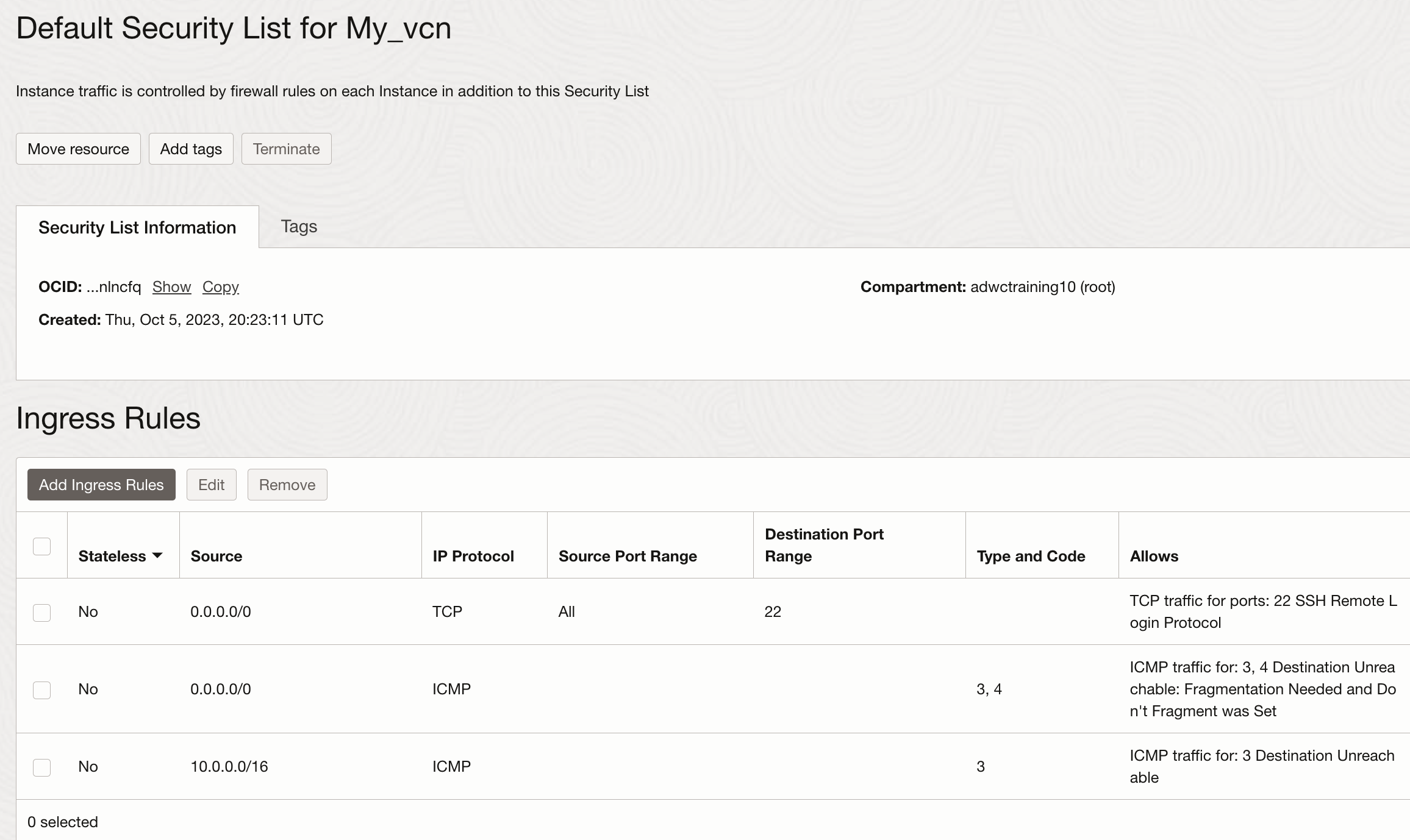Open the Add tags dialog
The height and width of the screenshot is (840, 1410).
click(x=191, y=148)
